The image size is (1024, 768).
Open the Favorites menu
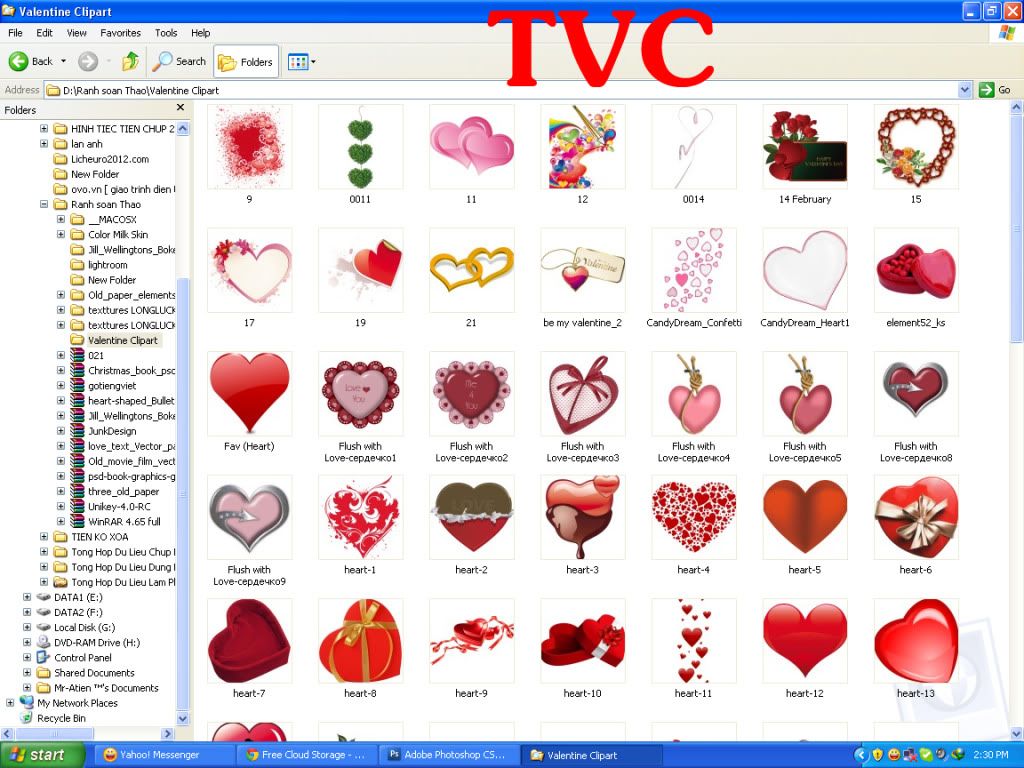120,33
